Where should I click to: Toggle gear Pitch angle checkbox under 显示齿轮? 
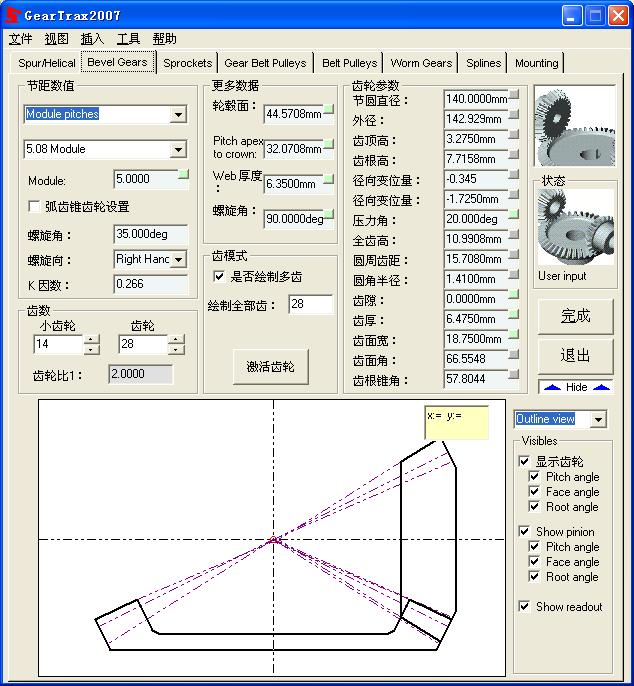pos(534,476)
